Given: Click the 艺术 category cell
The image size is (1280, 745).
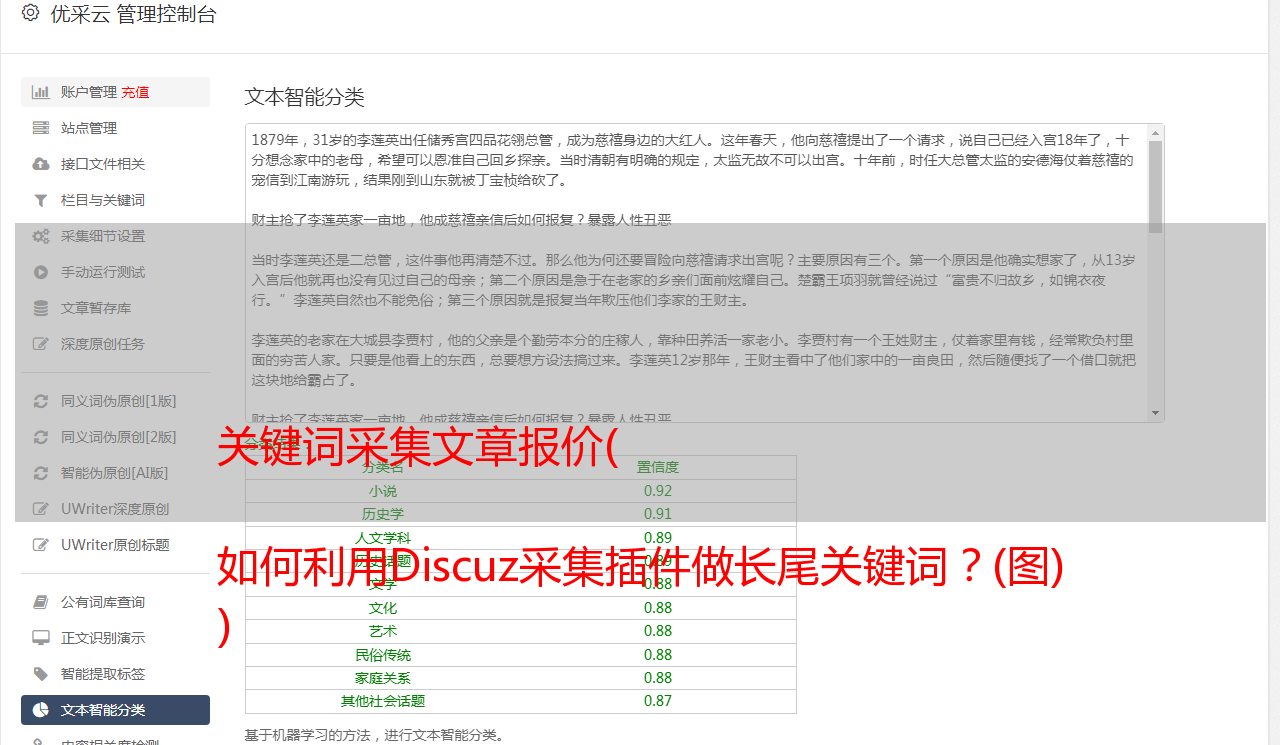Looking at the screenshot, I should pos(382,631).
